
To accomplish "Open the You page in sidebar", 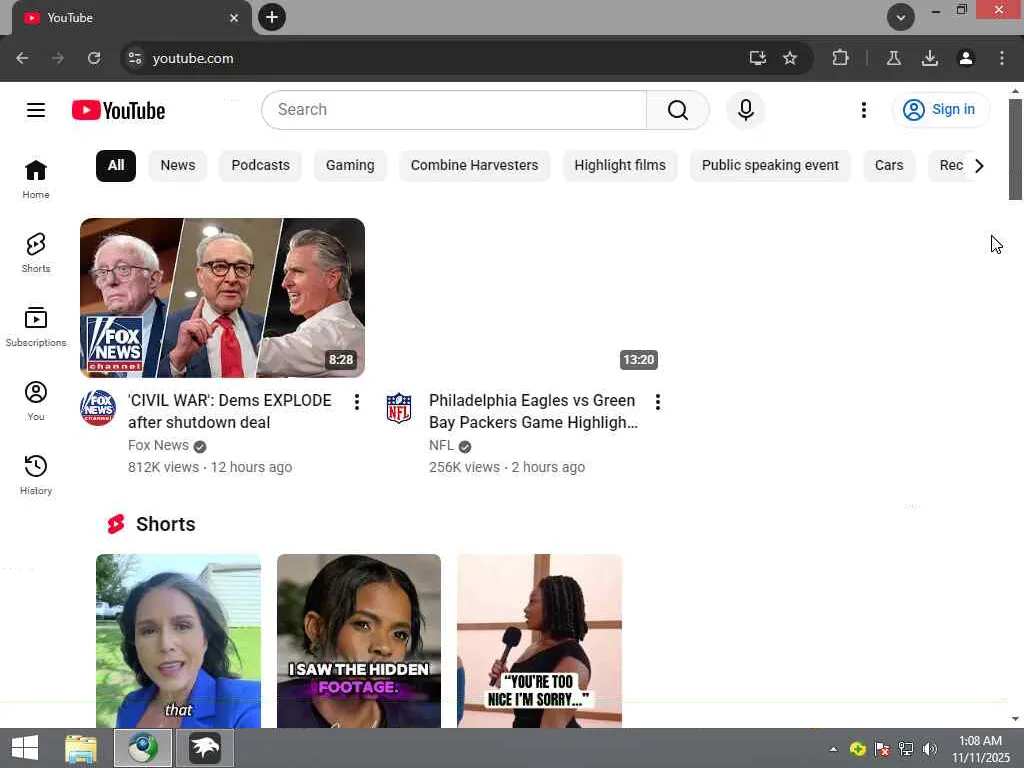I will 36,401.
